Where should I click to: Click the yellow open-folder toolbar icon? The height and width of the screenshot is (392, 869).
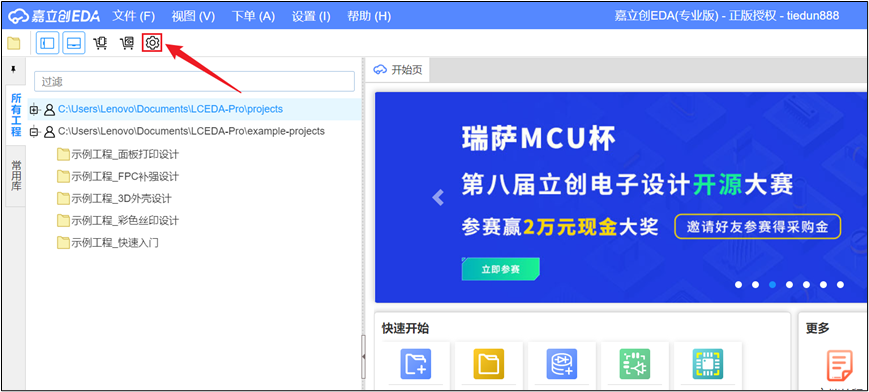(13, 43)
